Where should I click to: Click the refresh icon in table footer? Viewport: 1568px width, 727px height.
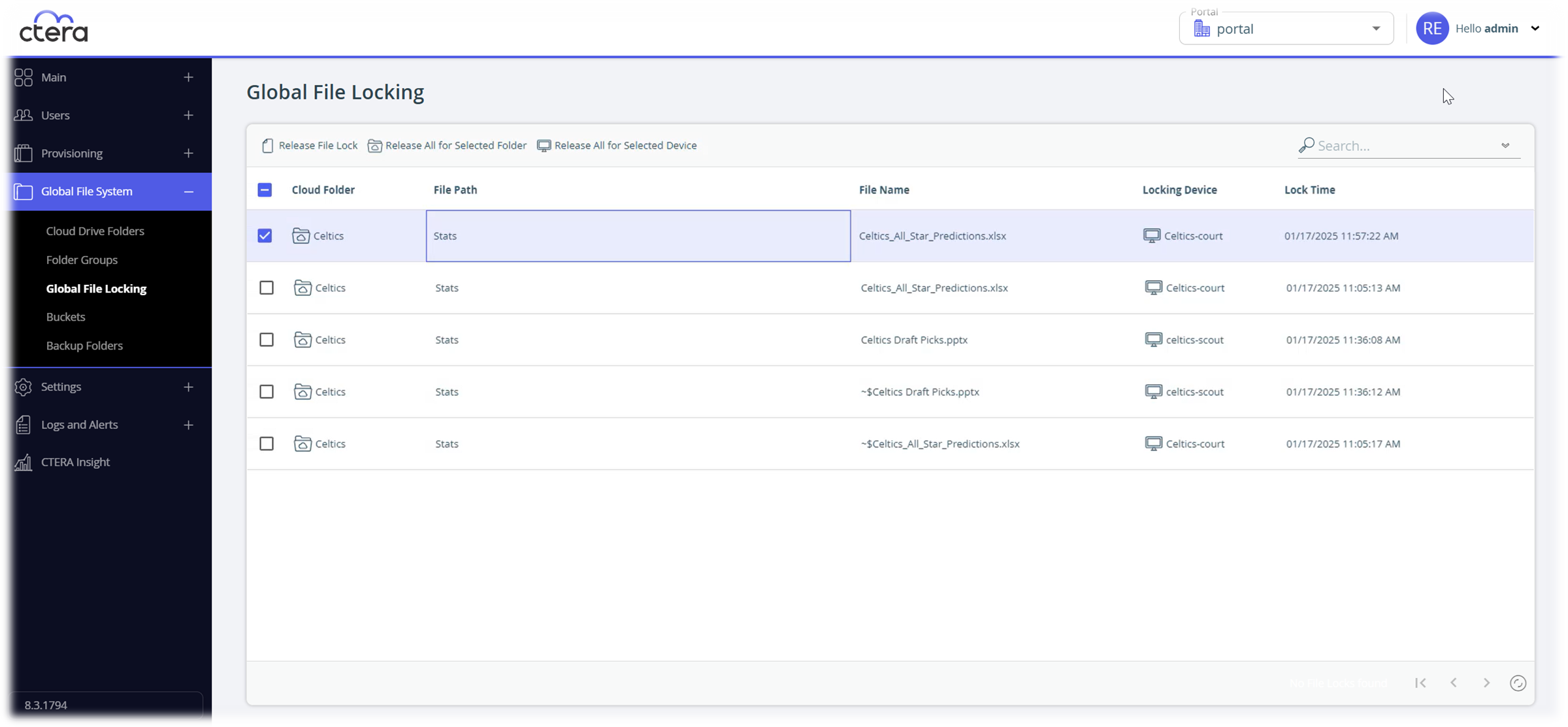[x=1518, y=683]
